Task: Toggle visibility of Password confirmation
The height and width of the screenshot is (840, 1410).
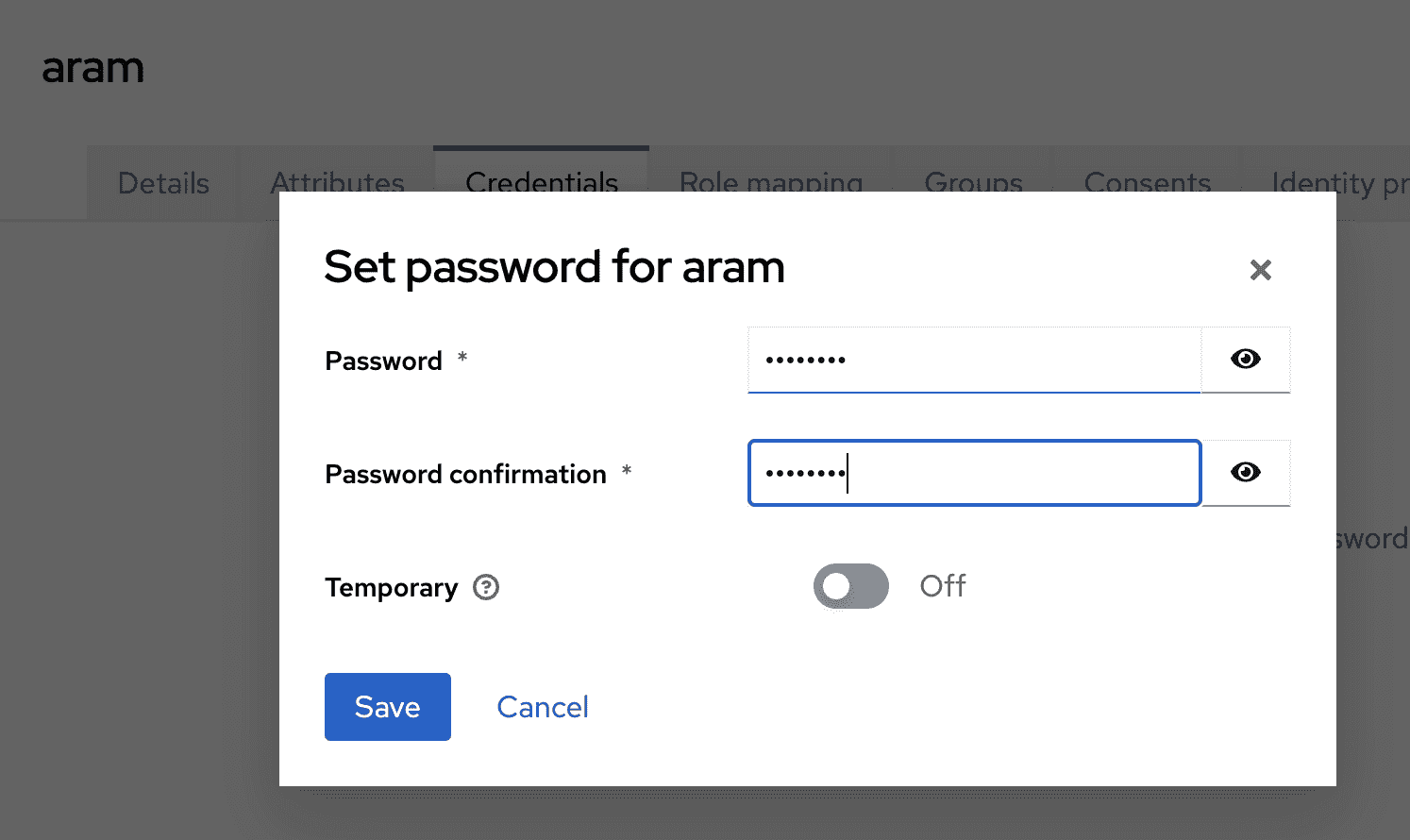Action: tap(1246, 473)
